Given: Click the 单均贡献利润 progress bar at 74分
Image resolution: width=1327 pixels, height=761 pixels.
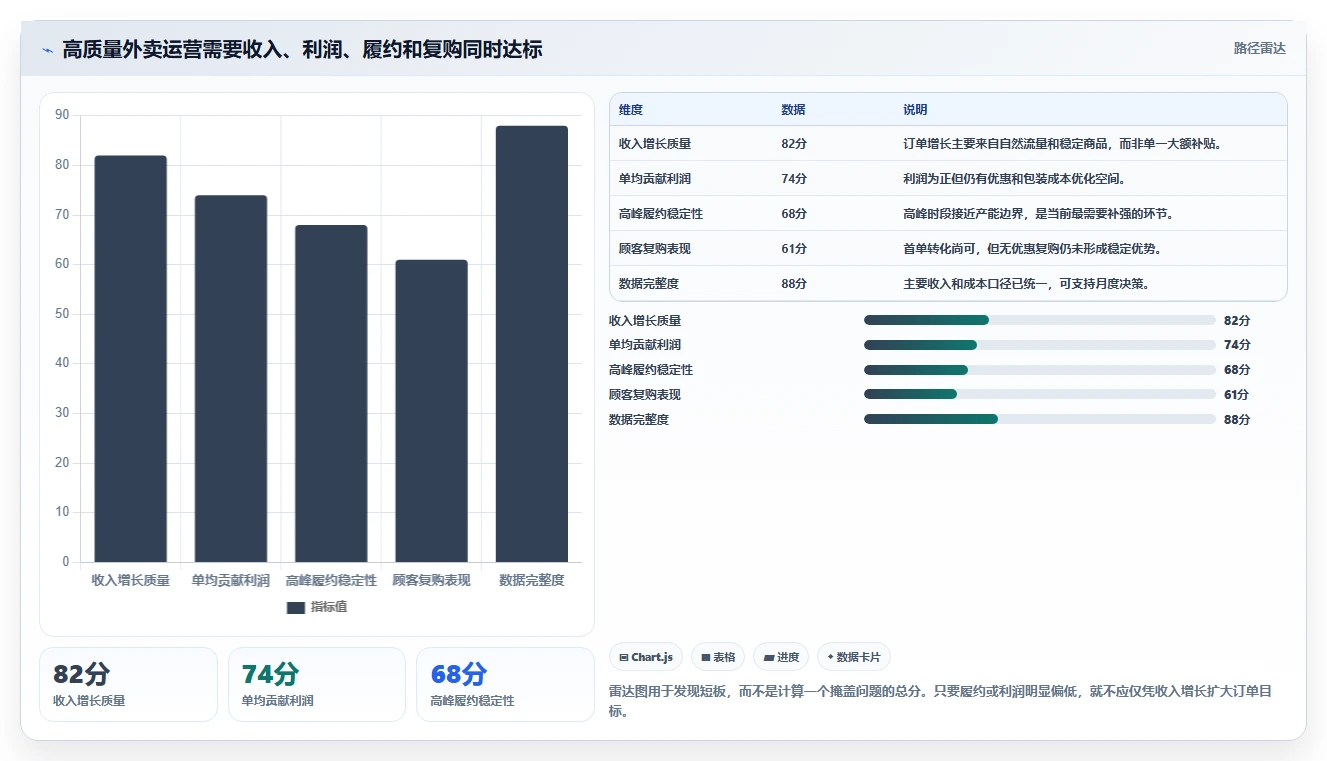Looking at the screenshot, I should coord(1040,345).
